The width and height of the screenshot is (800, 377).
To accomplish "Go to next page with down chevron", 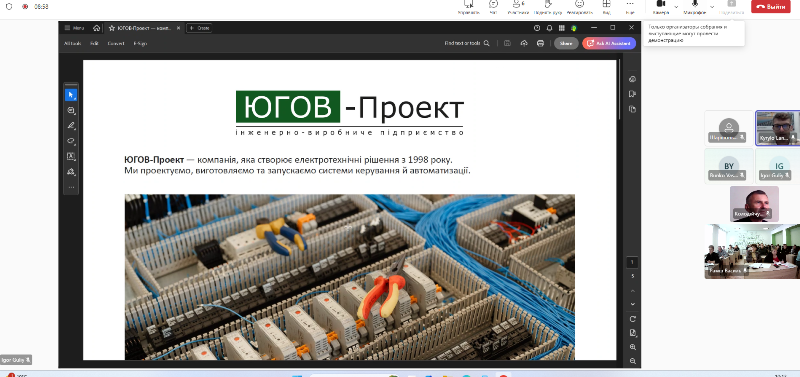I will (633, 304).
